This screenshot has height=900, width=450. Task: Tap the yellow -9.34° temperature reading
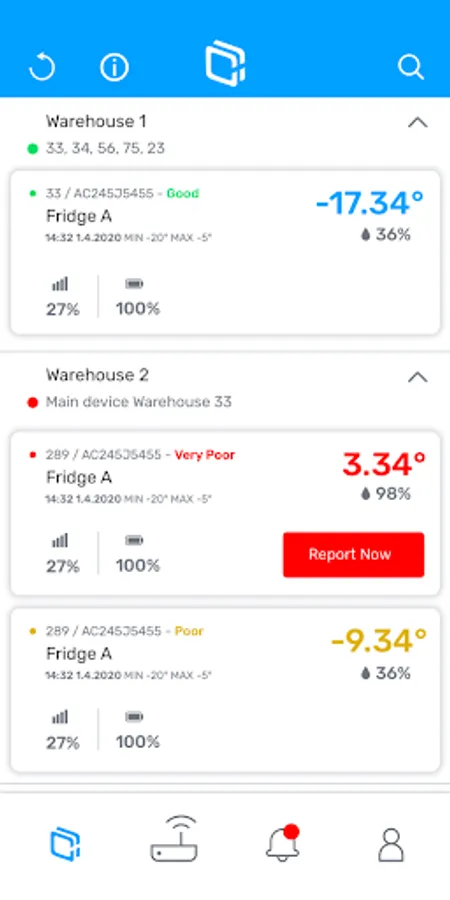[x=379, y=641]
